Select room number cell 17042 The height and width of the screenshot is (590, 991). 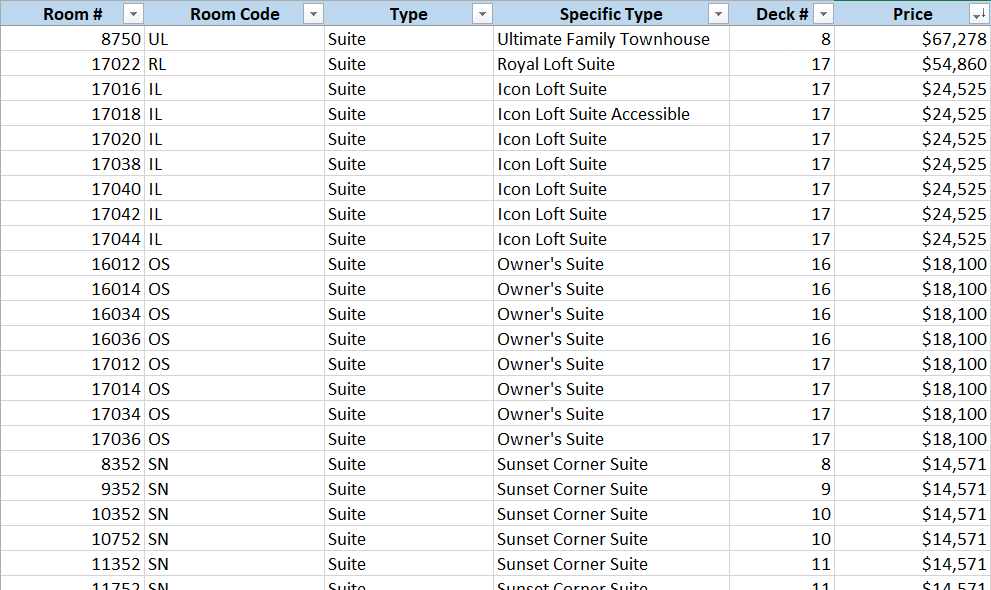(73, 214)
